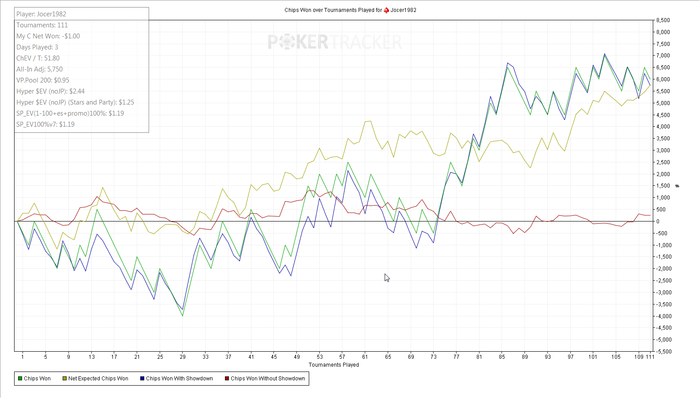This screenshot has width=700, height=398.
Task: Select 'Chips Won Without Showdown' legend label
Action: tap(268, 378)
